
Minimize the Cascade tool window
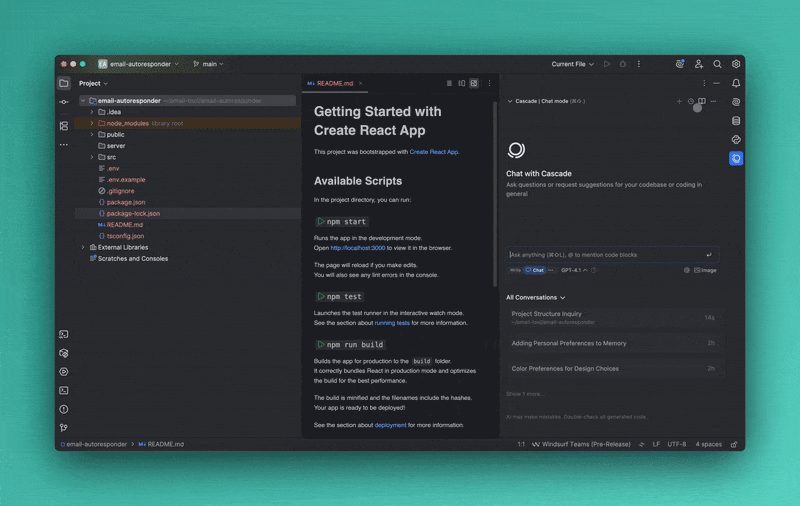click(716, 83)
